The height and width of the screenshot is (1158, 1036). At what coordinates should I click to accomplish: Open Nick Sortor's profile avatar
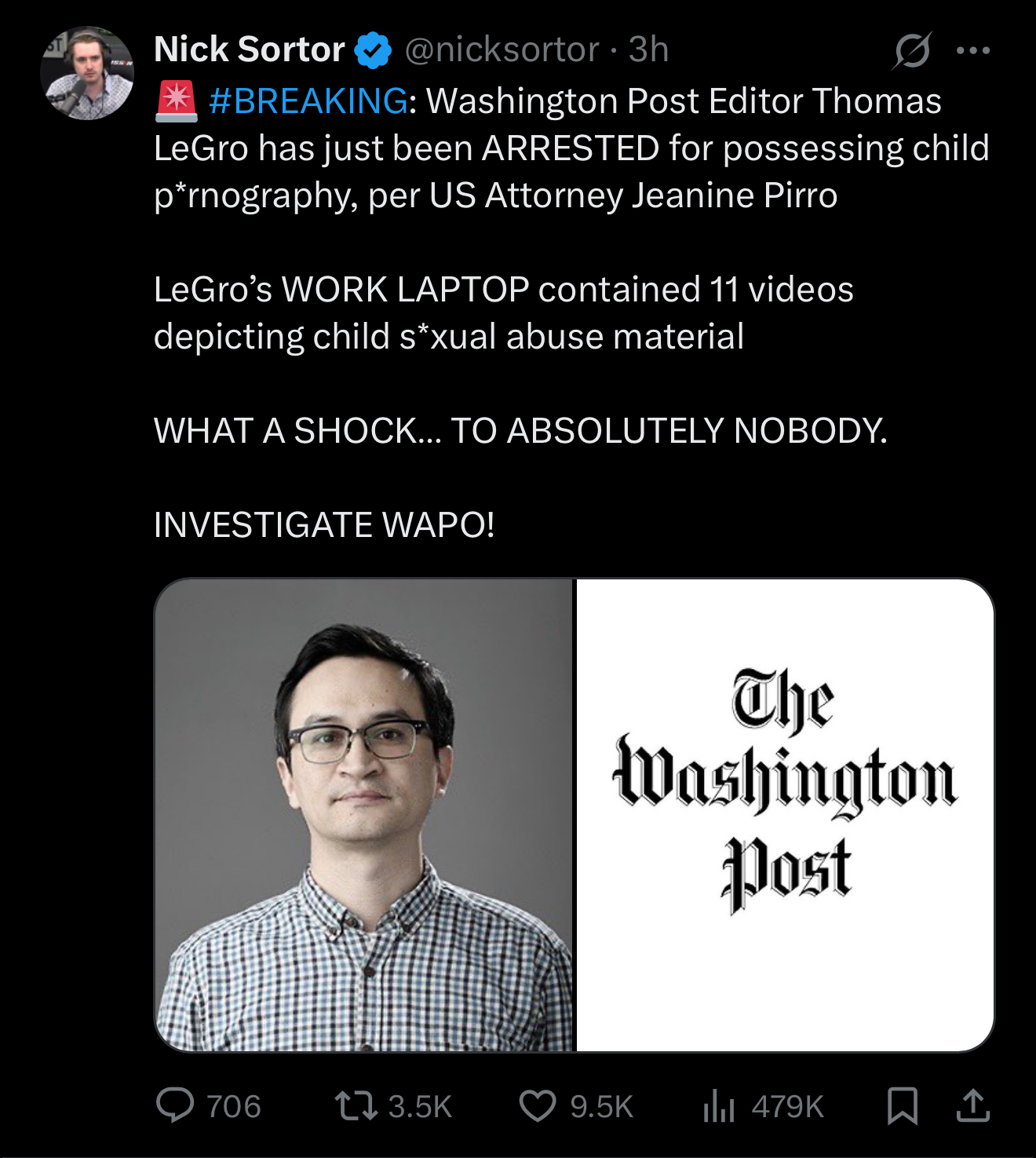(87, 73)
